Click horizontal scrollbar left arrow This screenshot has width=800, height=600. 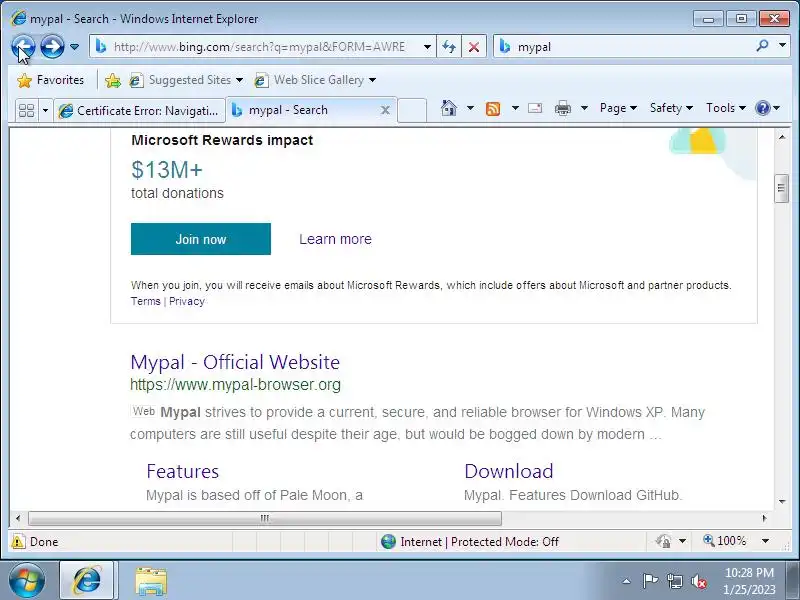click(18, 518)
